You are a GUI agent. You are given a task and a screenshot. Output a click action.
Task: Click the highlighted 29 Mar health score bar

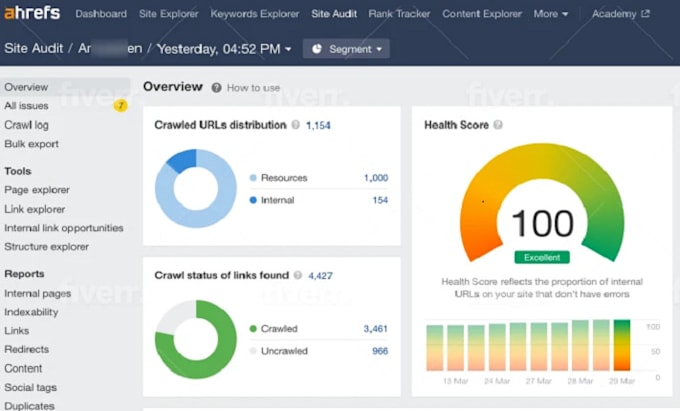(x=622, y=345)
